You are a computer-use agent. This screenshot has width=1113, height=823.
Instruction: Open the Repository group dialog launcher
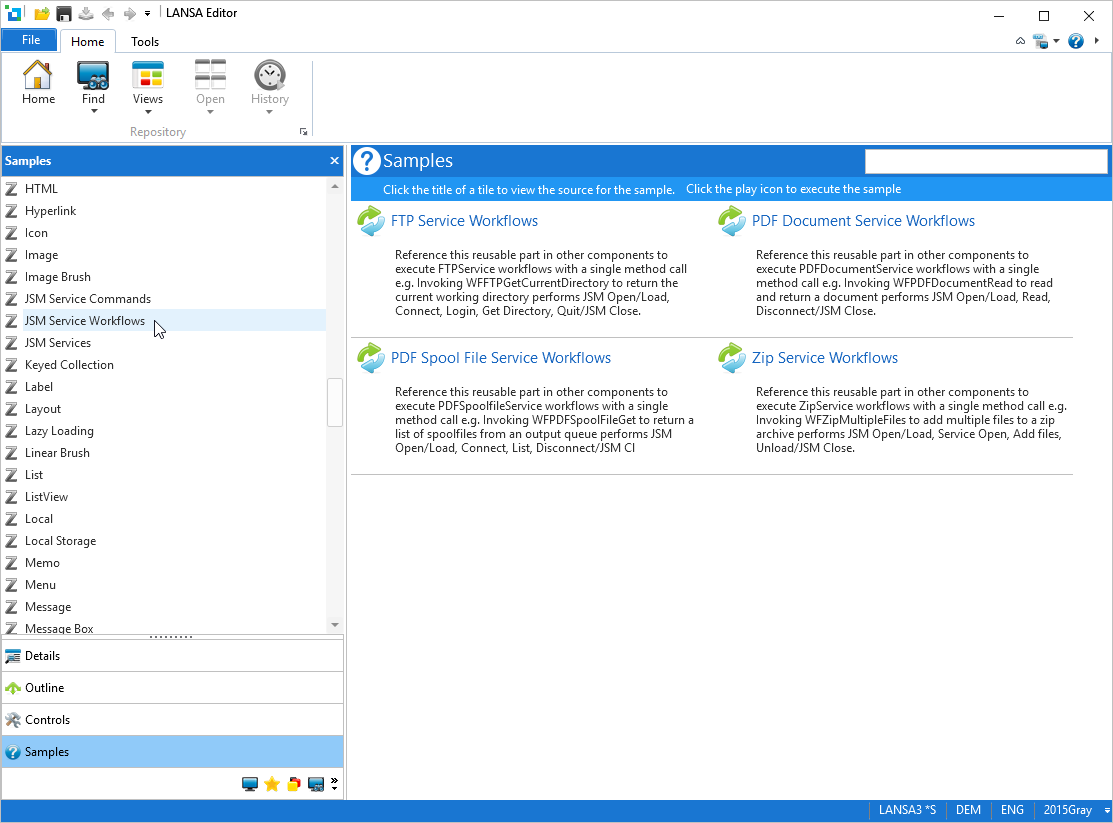[x=303, y=132]
